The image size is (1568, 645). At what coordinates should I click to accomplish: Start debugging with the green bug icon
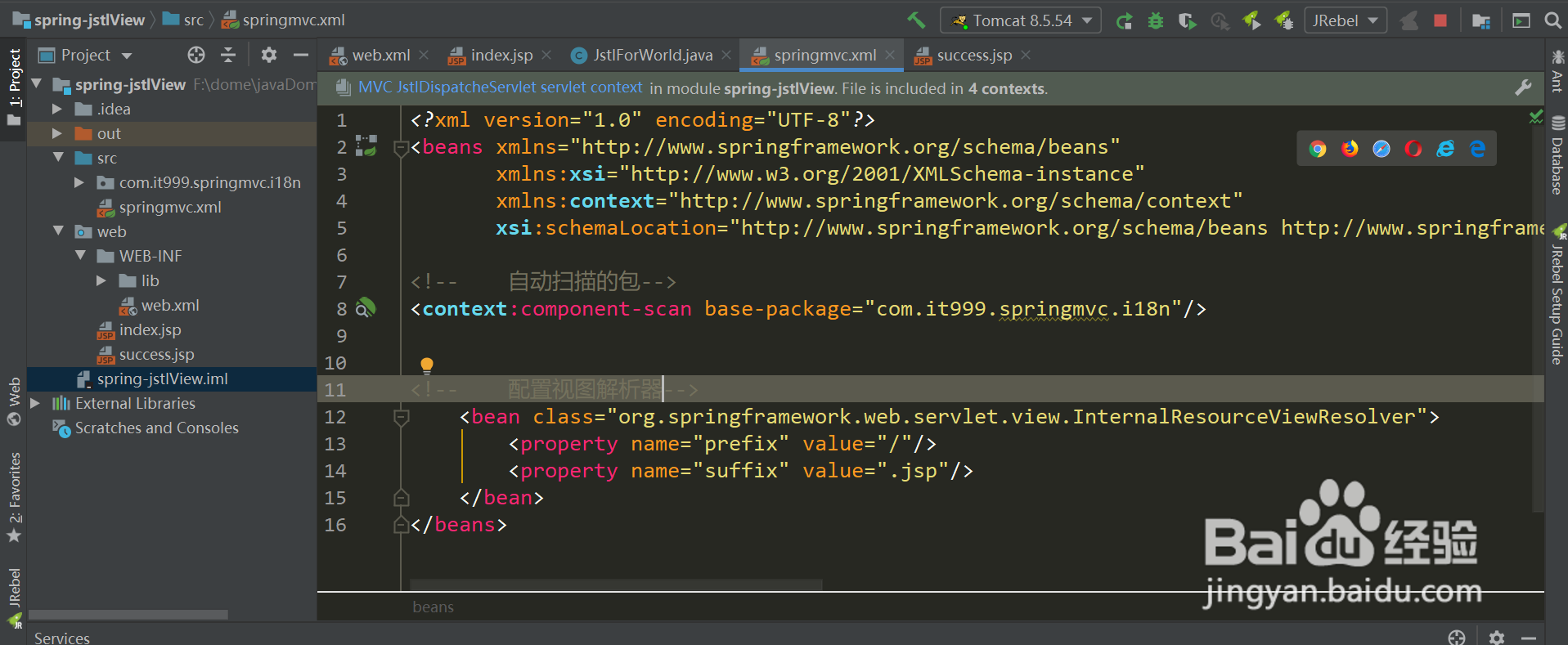coord(1156,21)
